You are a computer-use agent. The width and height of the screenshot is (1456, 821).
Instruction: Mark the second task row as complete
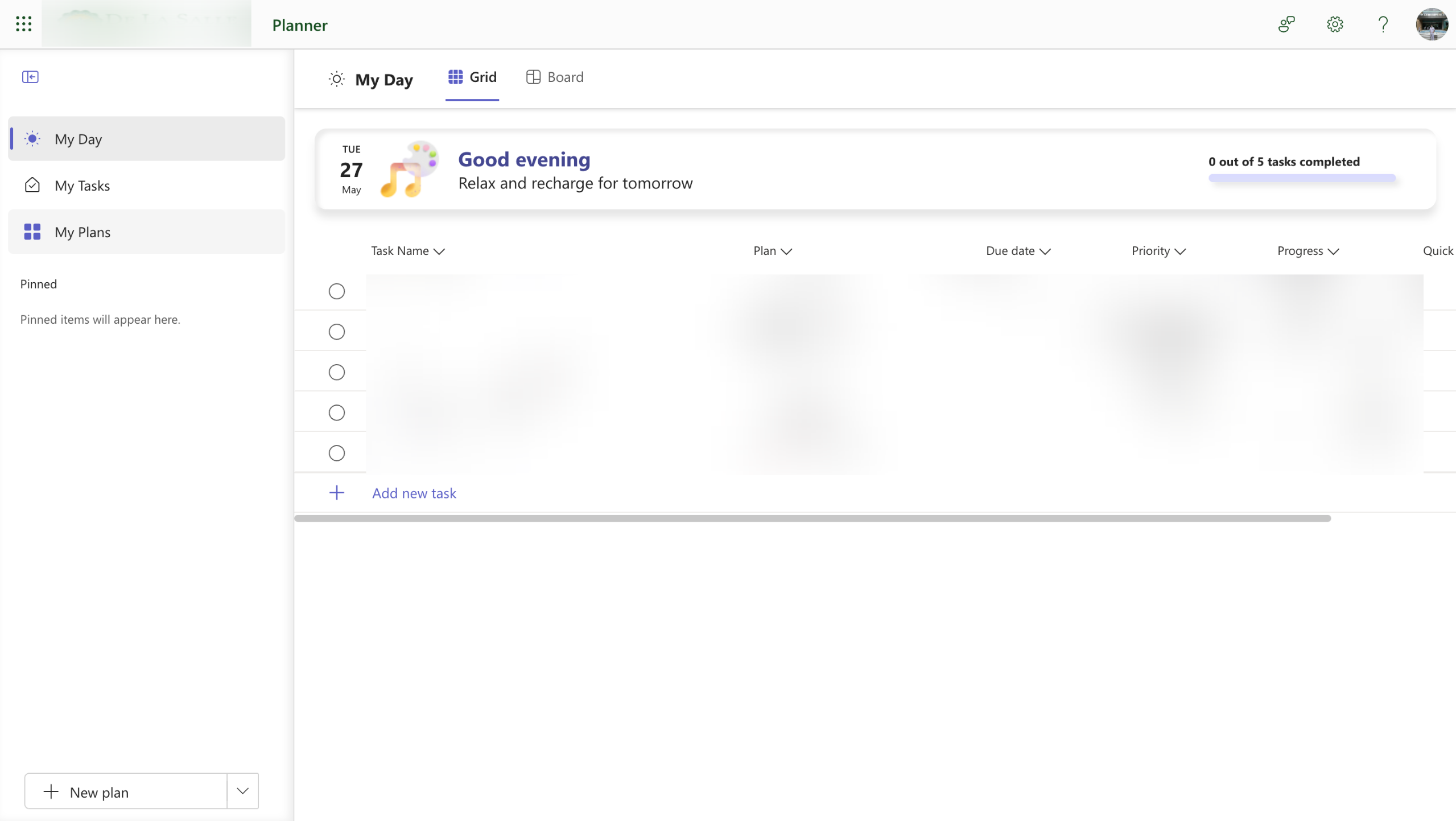(337, 332)
